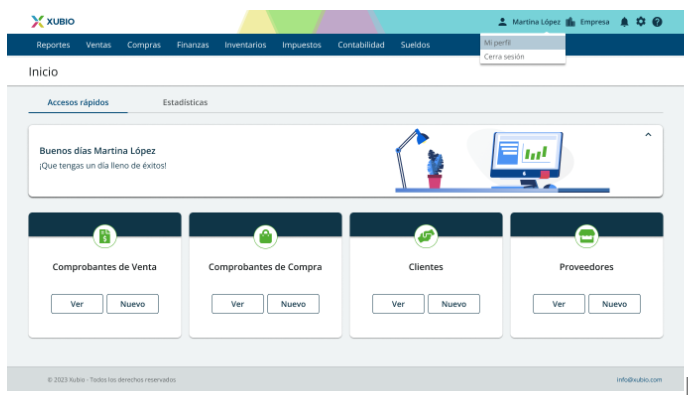The width and height of the screenshot is (690, 398).
Task: Open the Contabilidad menu
Action: [x=361, y=45]
